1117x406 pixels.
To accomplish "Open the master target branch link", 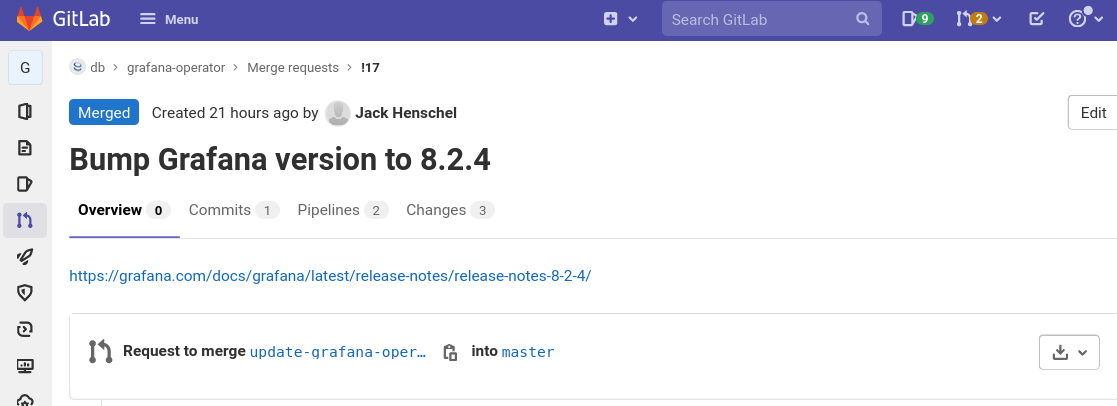I will coord(528,352).
